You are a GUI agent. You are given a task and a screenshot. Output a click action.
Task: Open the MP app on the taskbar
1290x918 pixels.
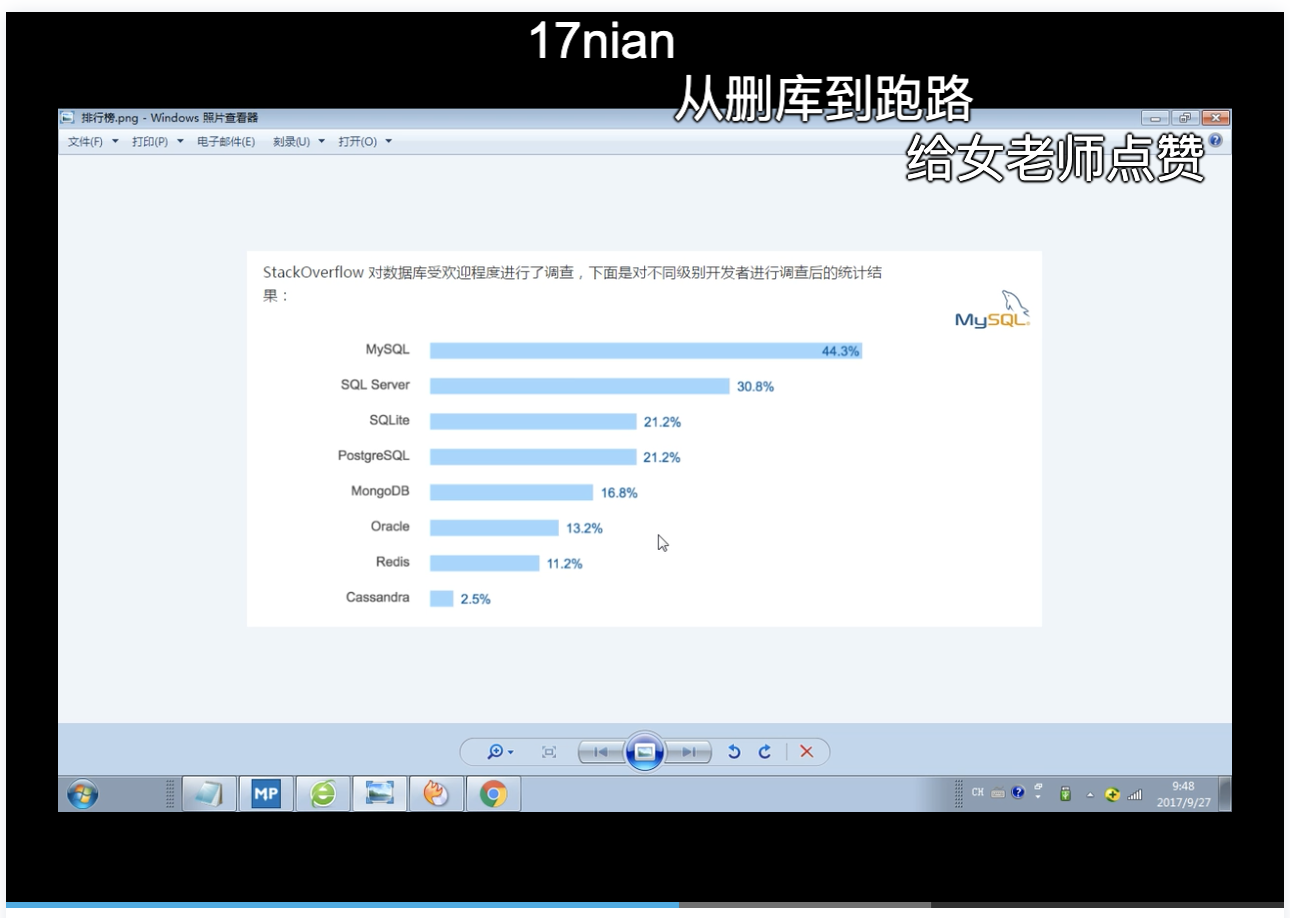265,794
